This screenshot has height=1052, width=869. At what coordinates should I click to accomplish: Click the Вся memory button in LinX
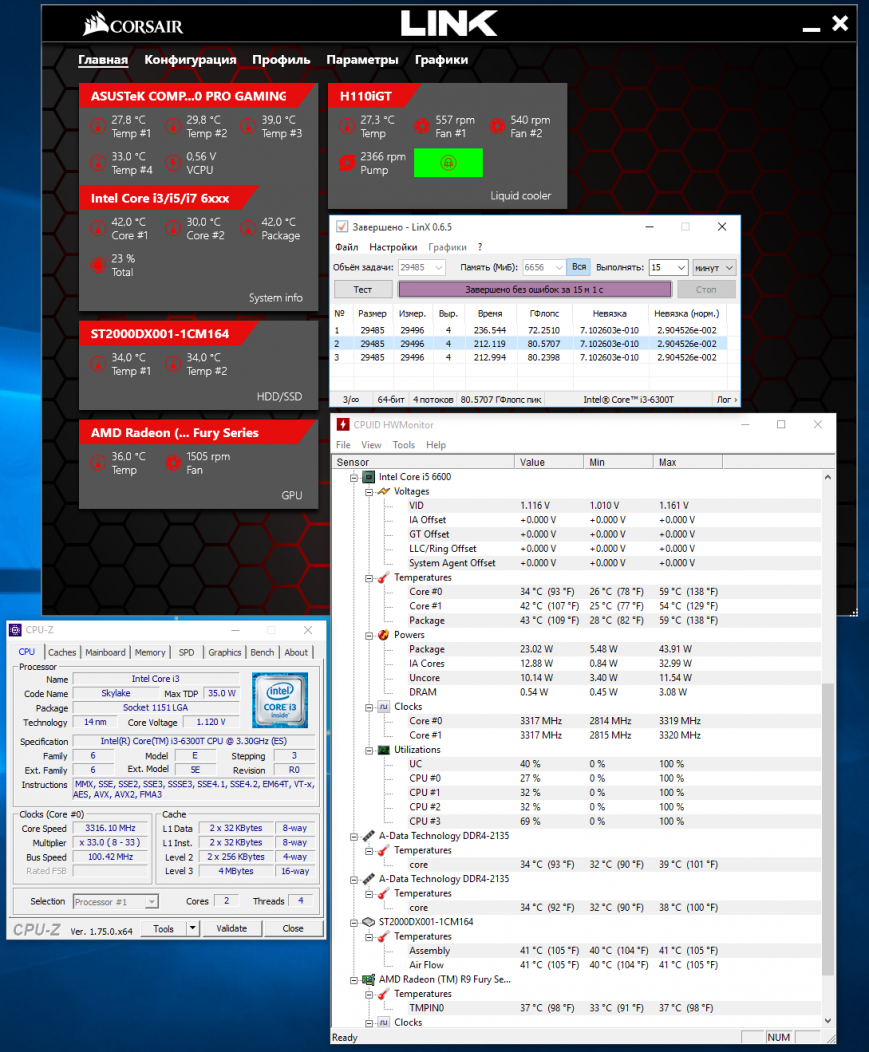coord(579,267)
